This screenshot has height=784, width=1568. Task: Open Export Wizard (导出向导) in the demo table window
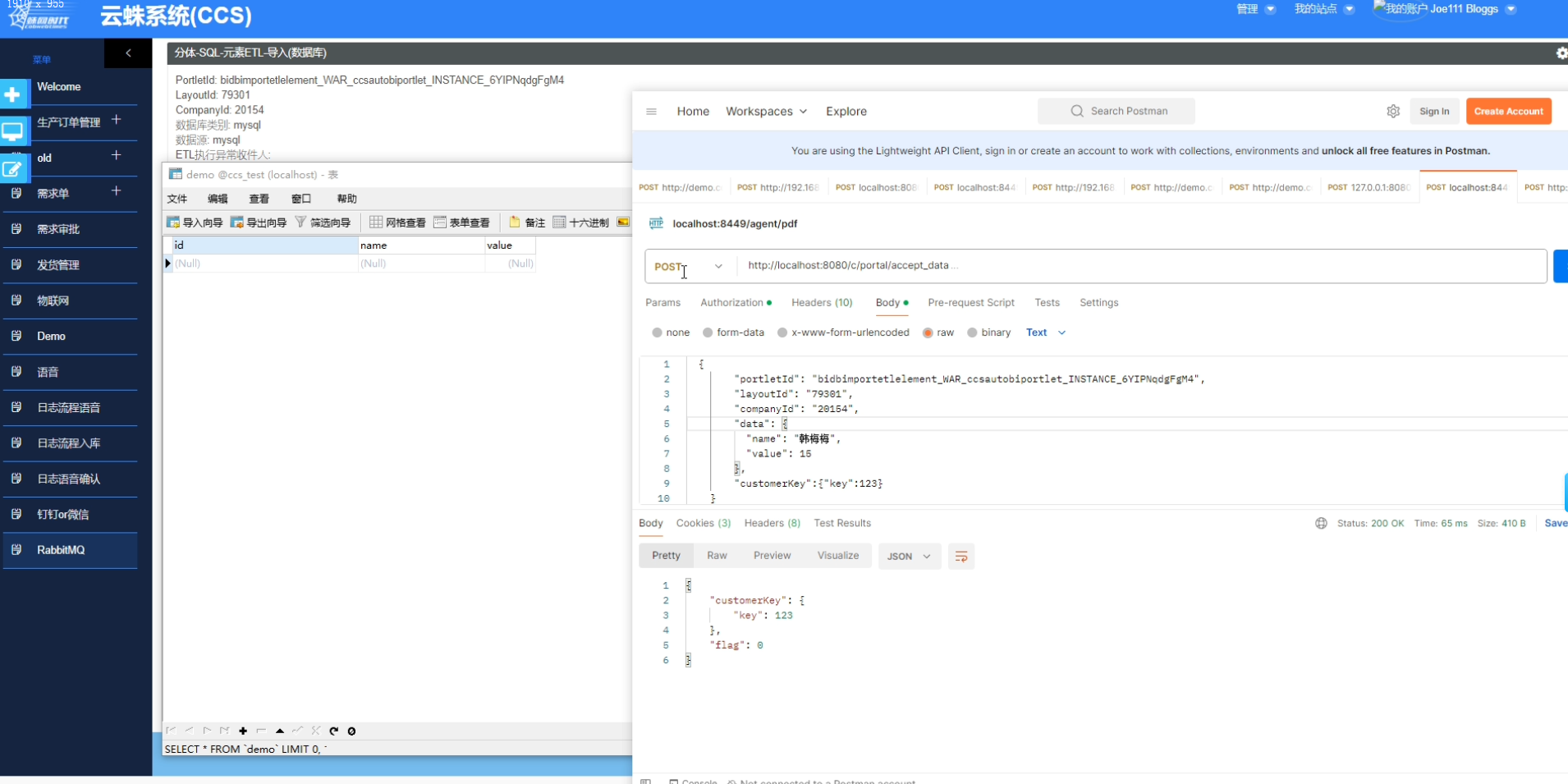click(259, 222)
